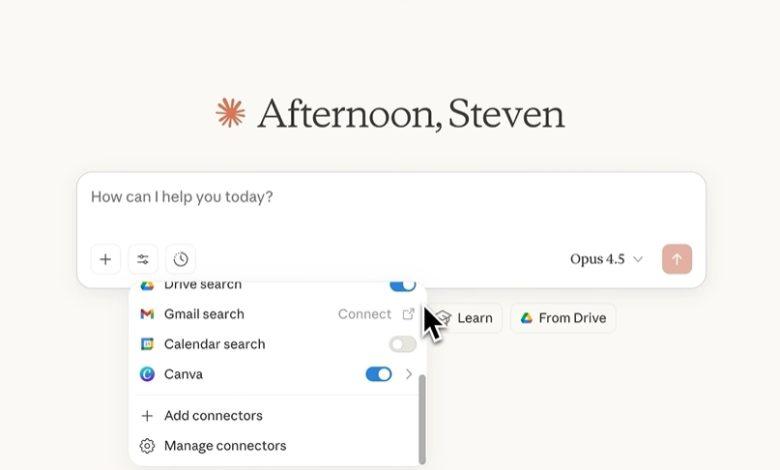The width and height of the screenshot is (780, 470).
Task: Click the Calendar search icon
Action: pos(147,344)
